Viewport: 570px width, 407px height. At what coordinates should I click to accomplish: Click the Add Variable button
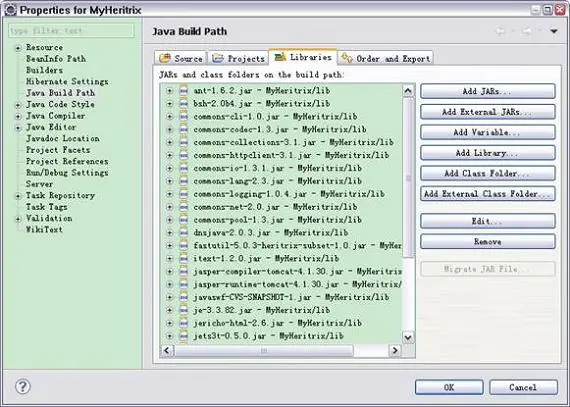488,132
